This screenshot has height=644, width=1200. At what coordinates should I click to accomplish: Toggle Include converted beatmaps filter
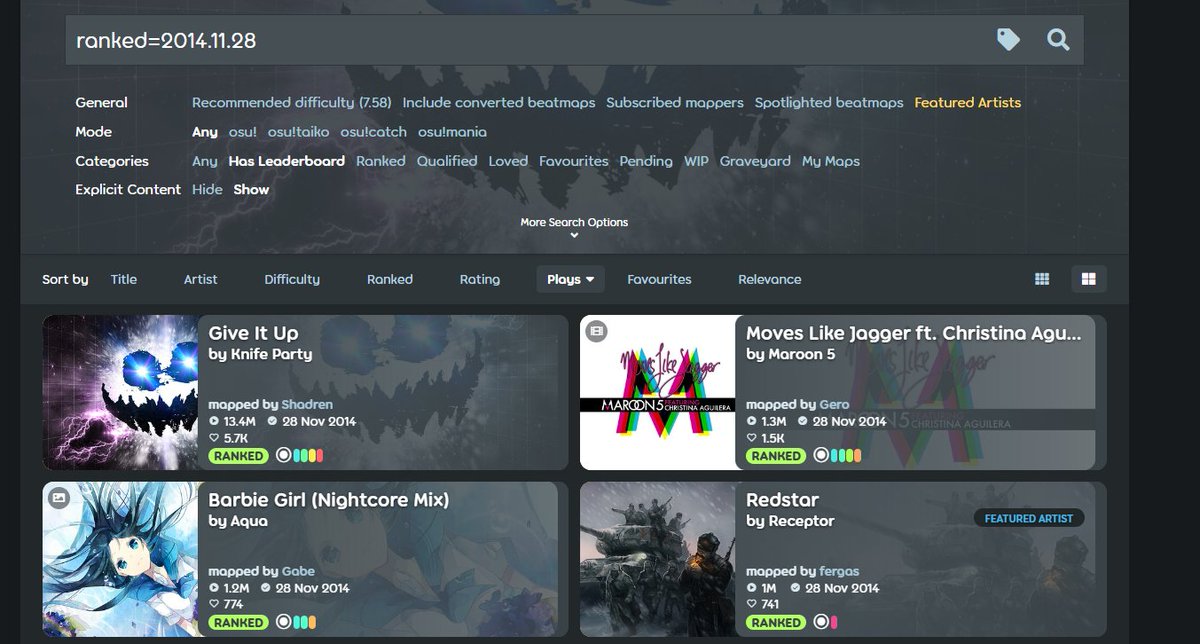coord(499,103)
